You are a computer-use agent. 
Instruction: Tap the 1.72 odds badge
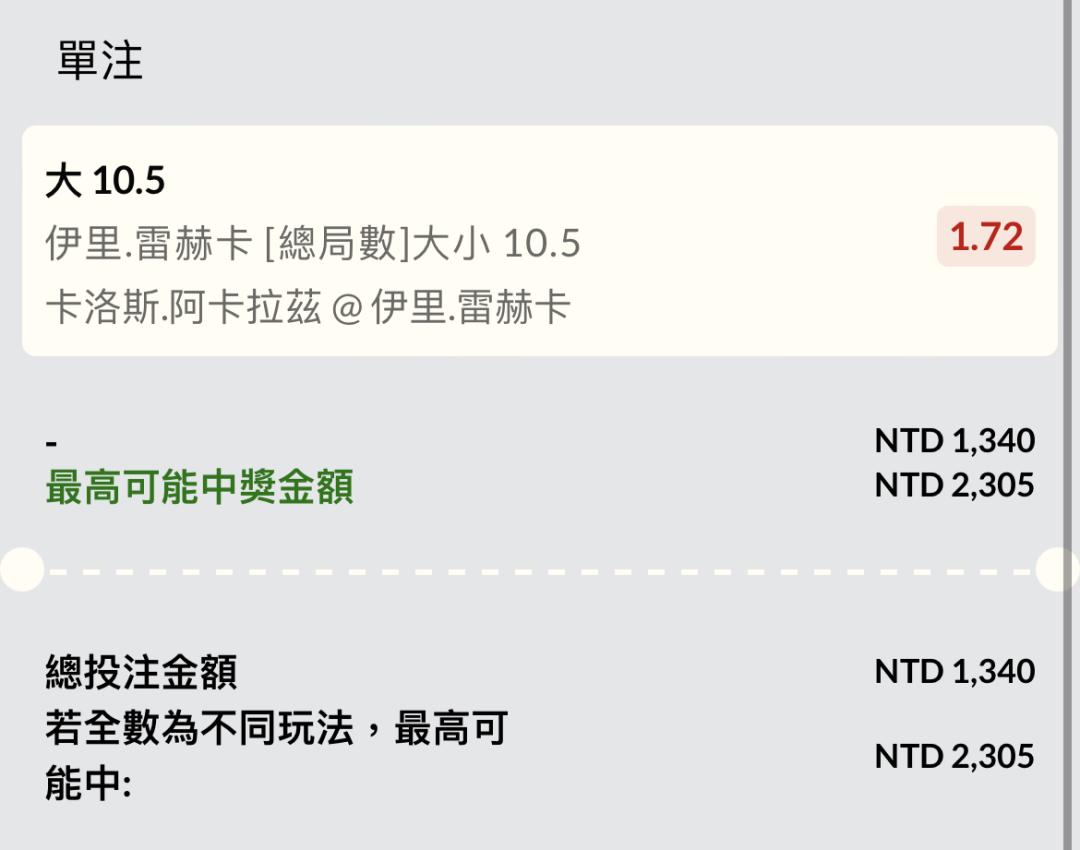(x=986, y=237)
